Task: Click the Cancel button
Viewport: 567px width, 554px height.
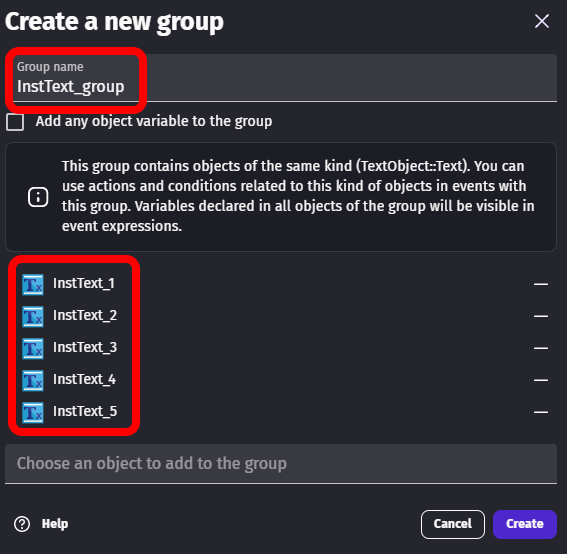Action: 453,524
